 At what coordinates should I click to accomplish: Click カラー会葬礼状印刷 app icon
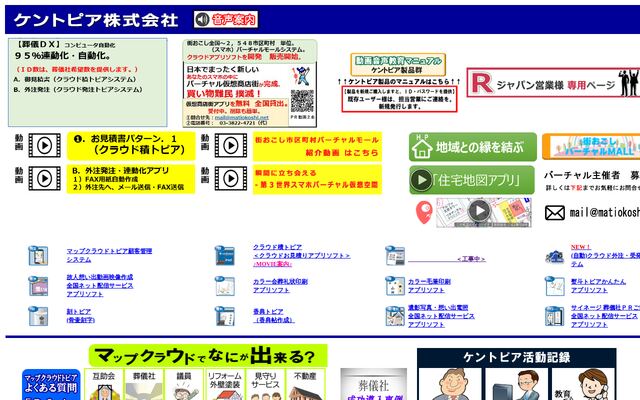tap(225, 285)
